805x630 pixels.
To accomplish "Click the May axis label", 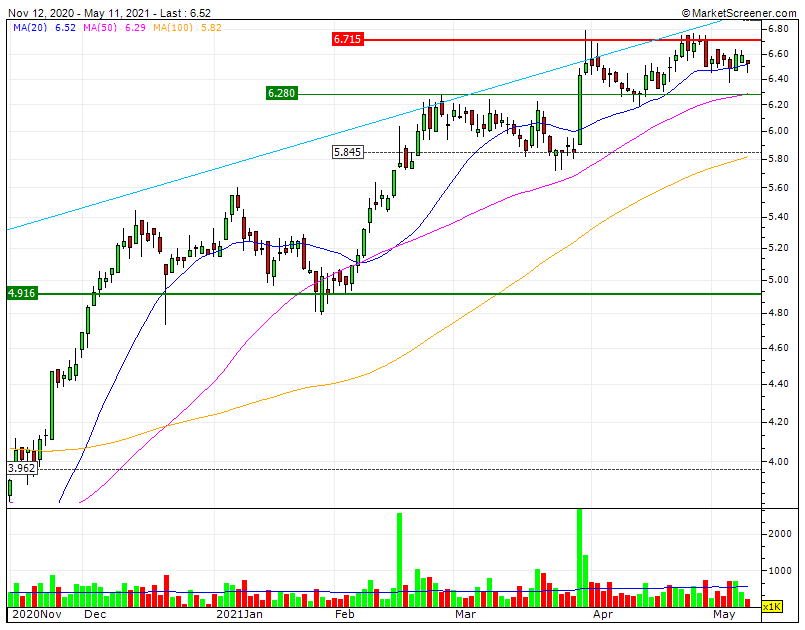I will 724,615.
